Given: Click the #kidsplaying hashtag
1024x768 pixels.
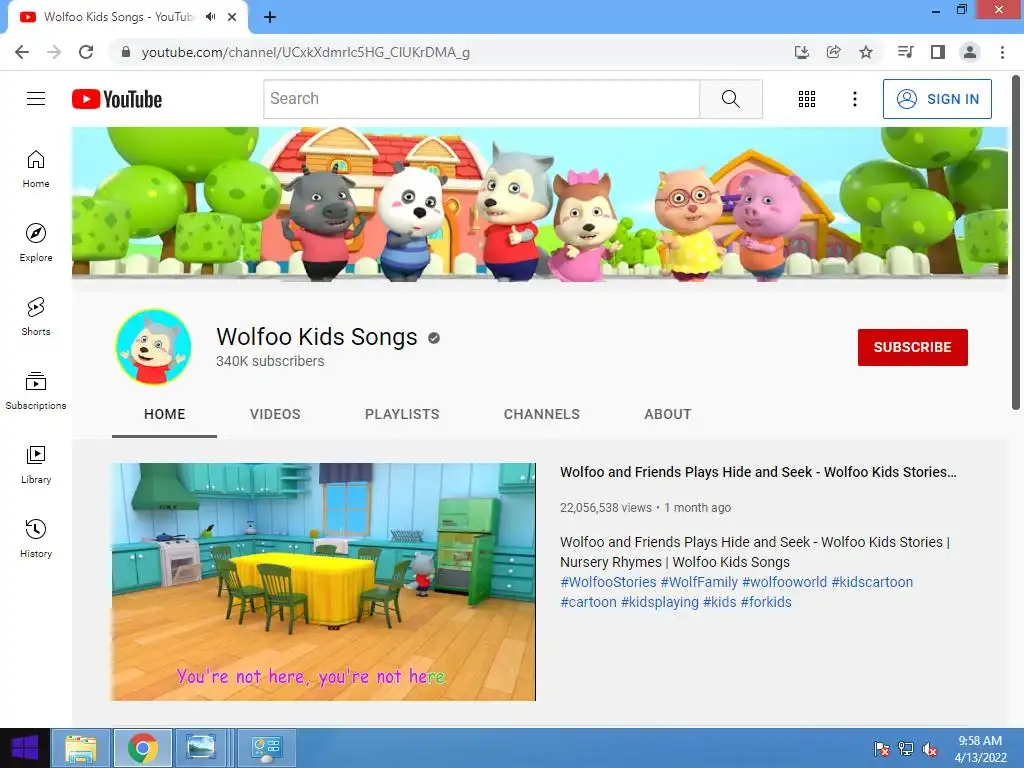Looking at the screenshot, I should [660, 602].
